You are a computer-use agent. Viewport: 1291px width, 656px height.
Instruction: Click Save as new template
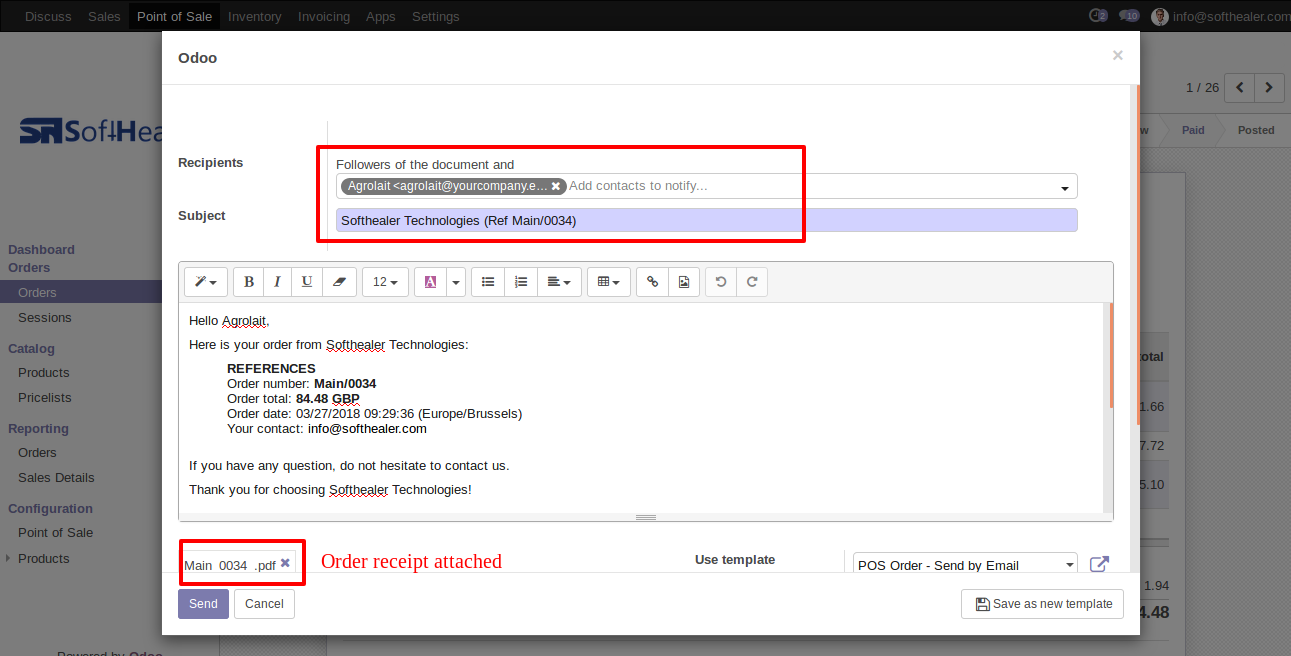tap(1042, 604)
